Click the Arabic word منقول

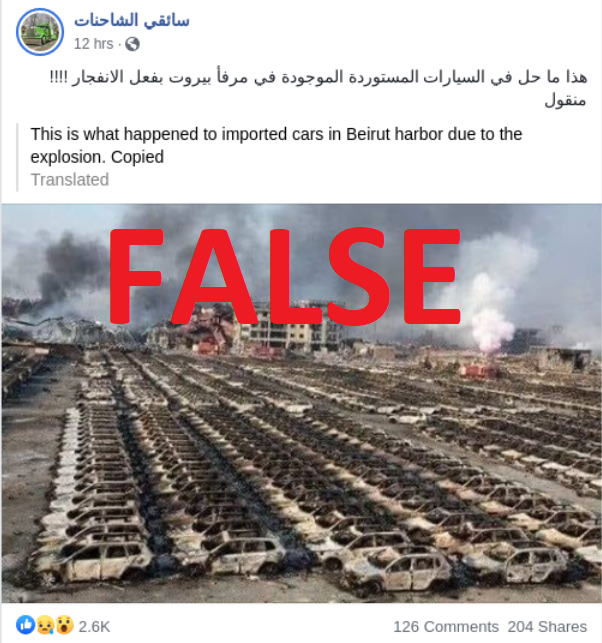566,100
